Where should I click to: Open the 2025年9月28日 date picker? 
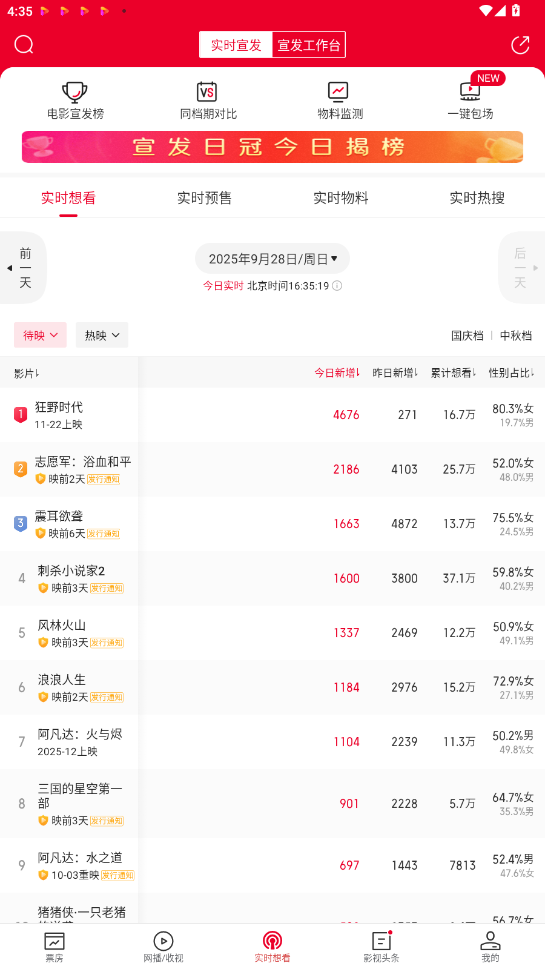click(x=272, y=258)
